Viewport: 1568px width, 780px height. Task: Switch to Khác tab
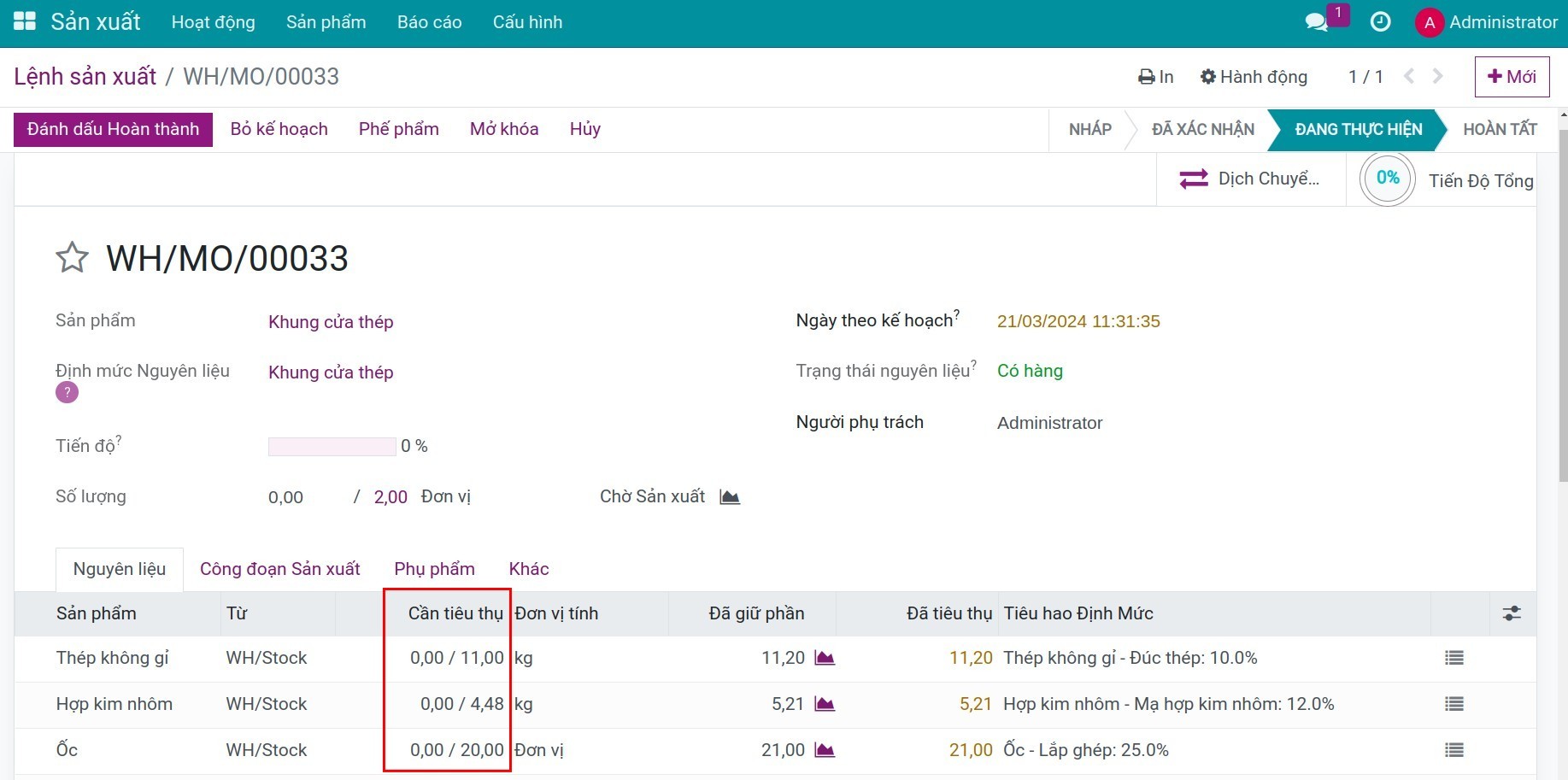529,569
